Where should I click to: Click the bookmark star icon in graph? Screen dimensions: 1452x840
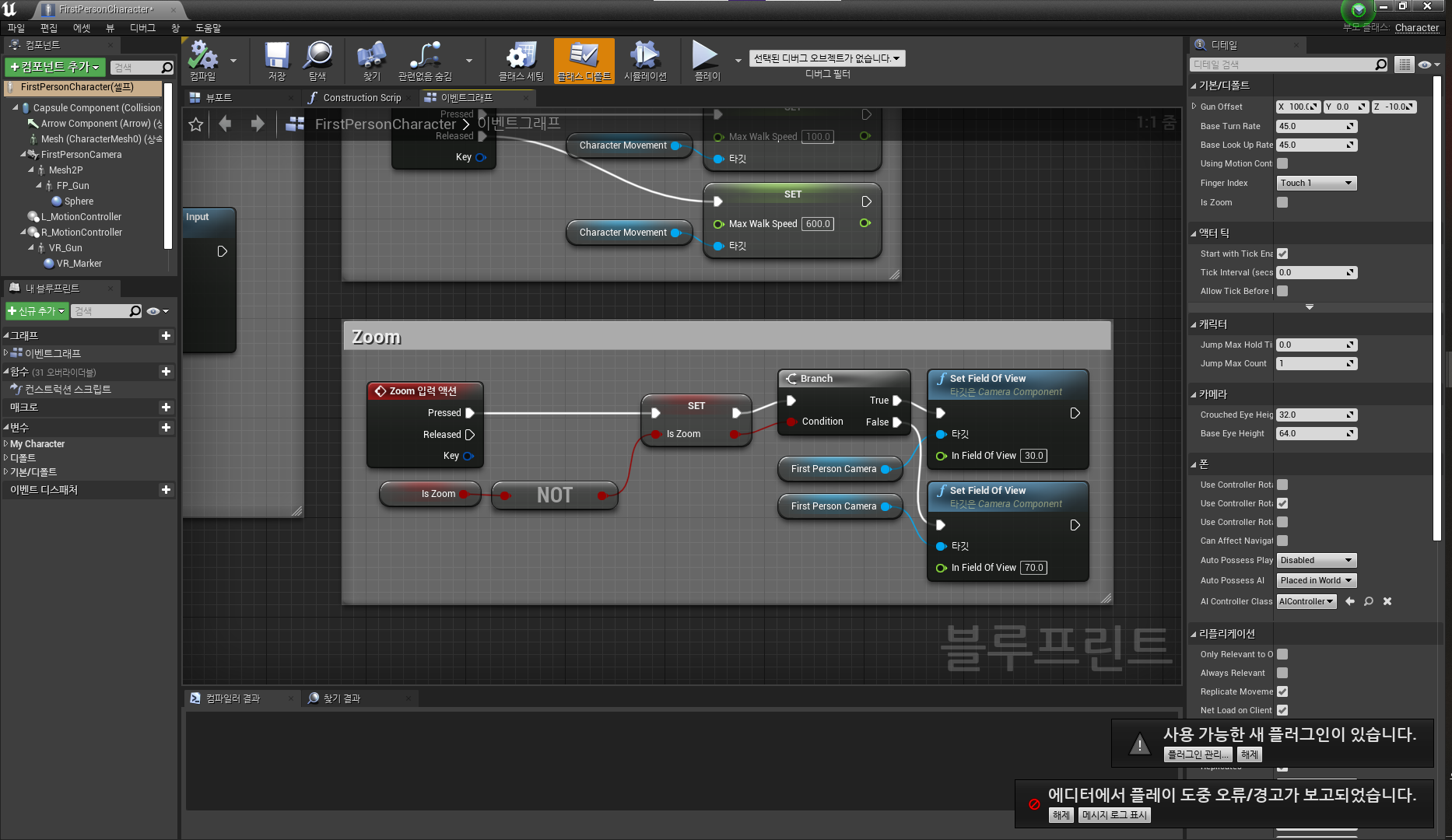196,124
